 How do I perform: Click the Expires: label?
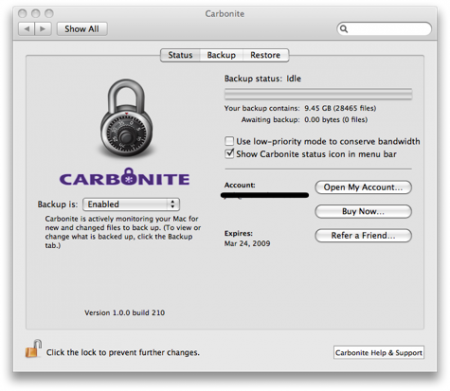click(238, 233)
